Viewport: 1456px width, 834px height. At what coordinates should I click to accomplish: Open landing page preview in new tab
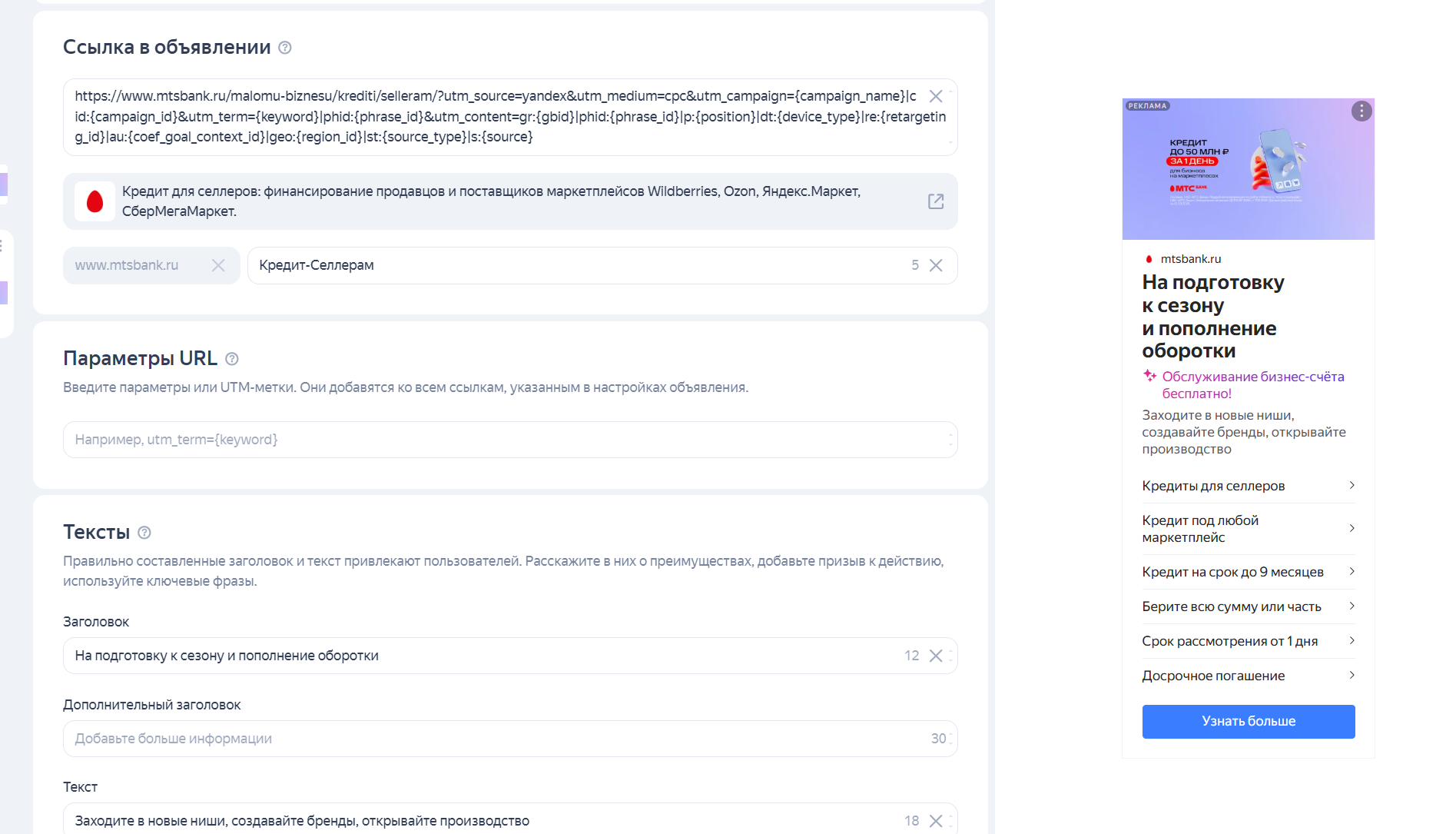[x=936, y=201]
